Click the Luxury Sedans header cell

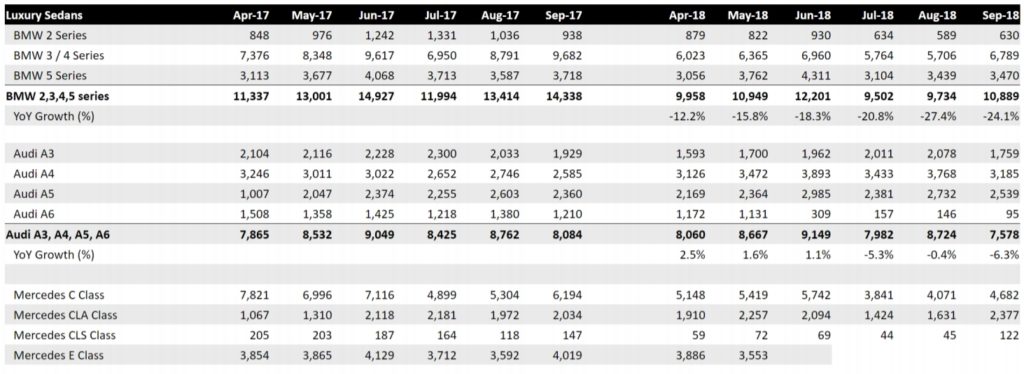coord(44,15)
